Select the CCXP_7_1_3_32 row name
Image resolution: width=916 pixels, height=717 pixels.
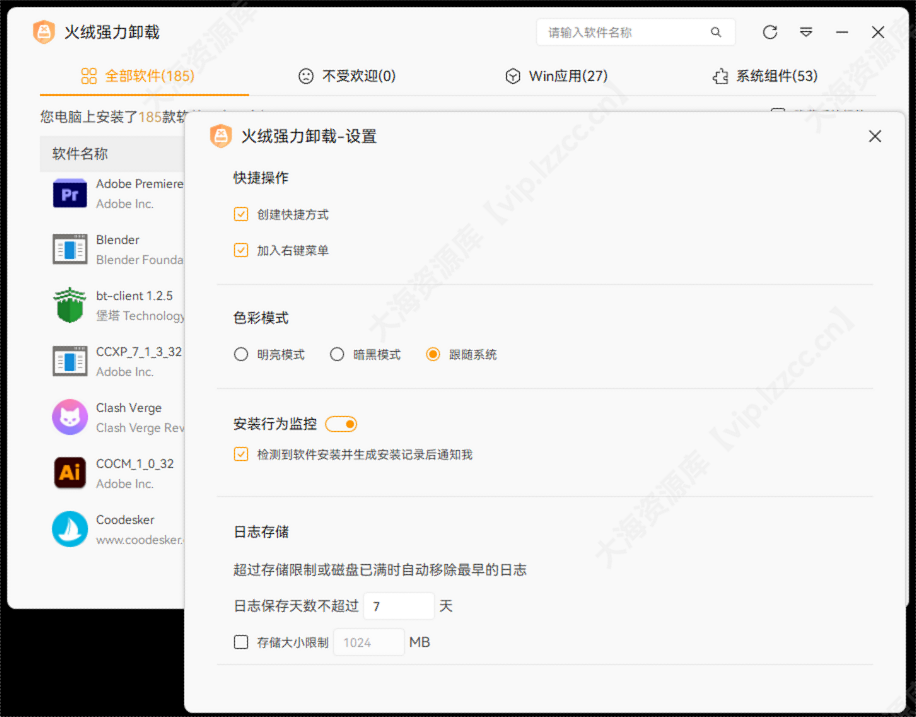pos(139,352)
